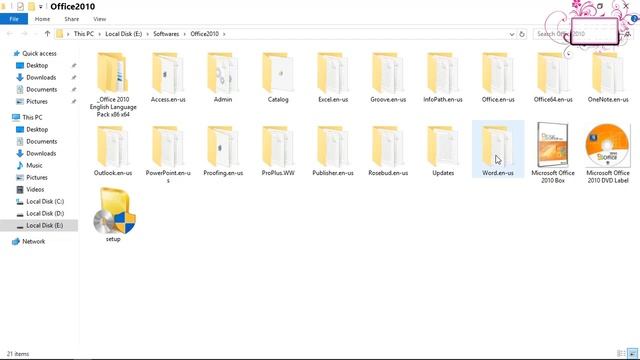The height and width of the screenshot is (360, 640).
Task: Open Documents under This PC
Action: 42,141
